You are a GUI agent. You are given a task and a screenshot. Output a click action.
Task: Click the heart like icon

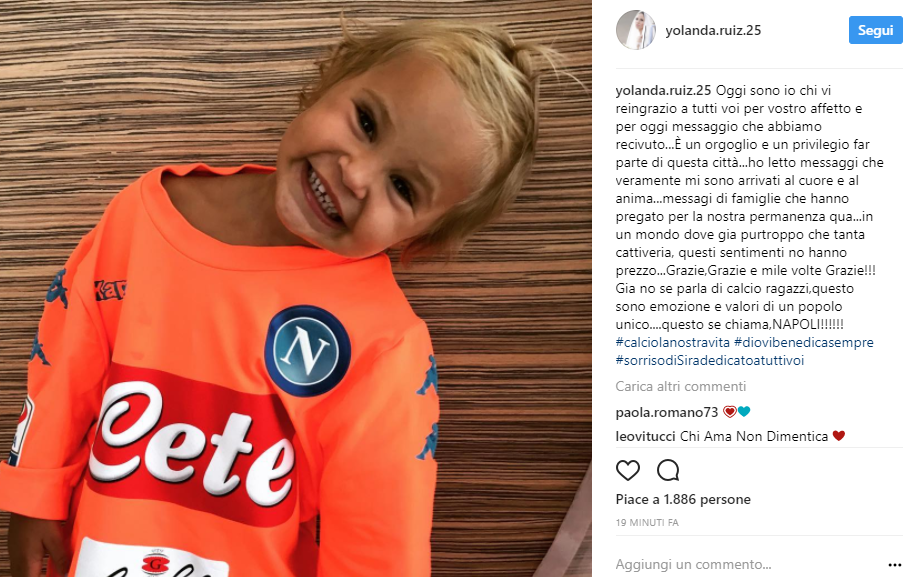(628, 471)
